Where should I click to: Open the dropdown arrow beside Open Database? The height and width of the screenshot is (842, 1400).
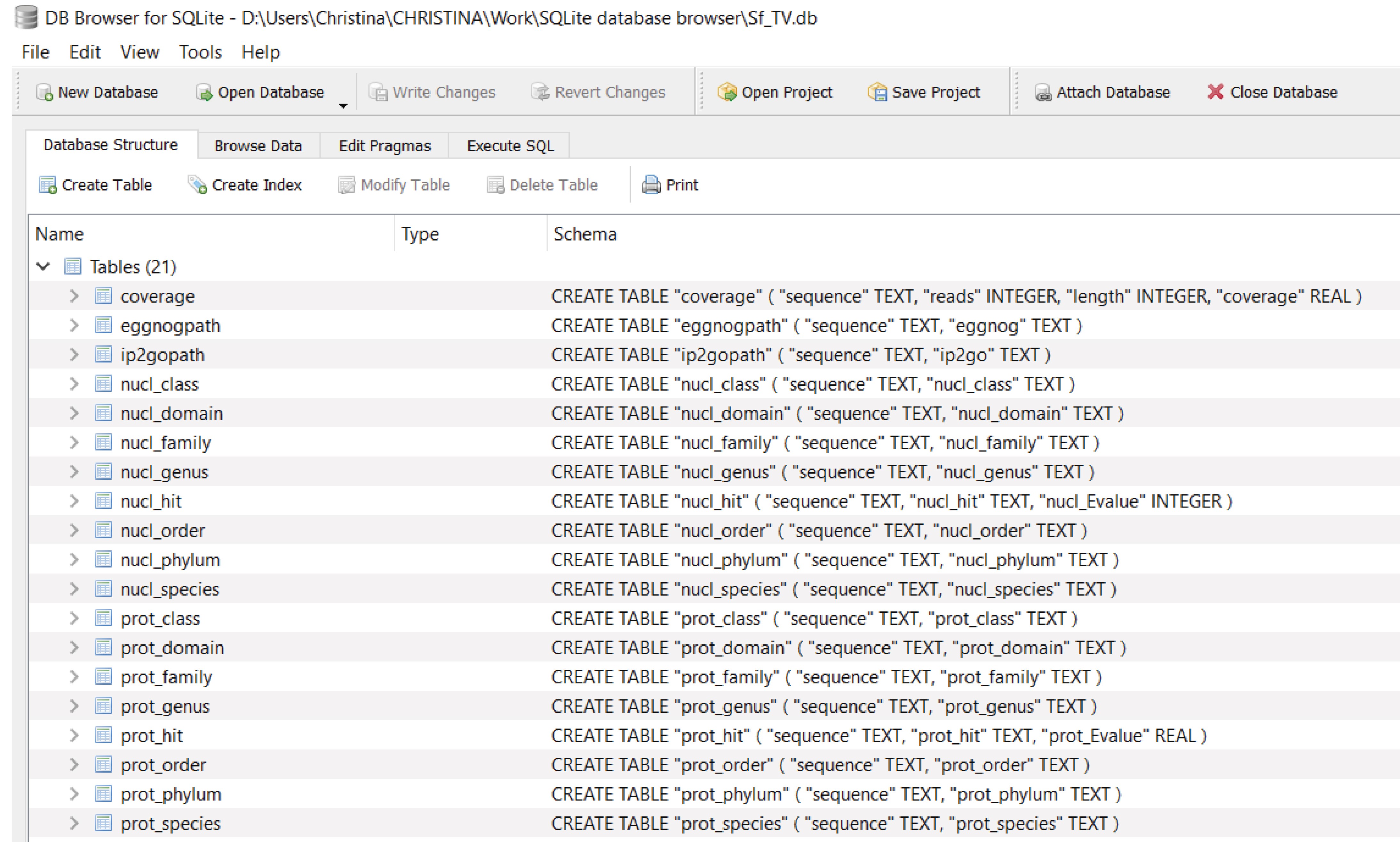343,106
